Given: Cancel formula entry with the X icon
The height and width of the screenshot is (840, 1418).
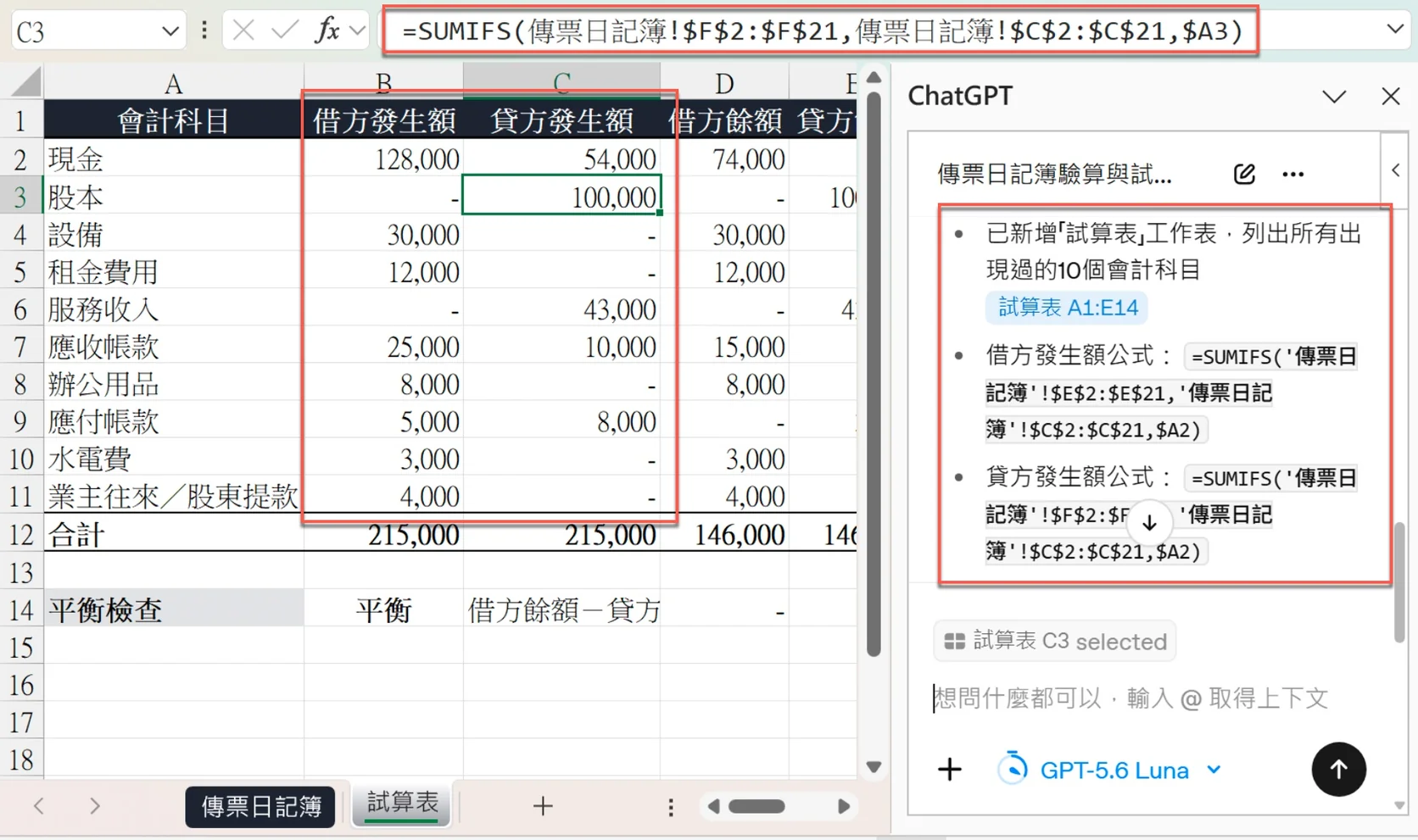Looking at the screenshot, I should point(243,31).
